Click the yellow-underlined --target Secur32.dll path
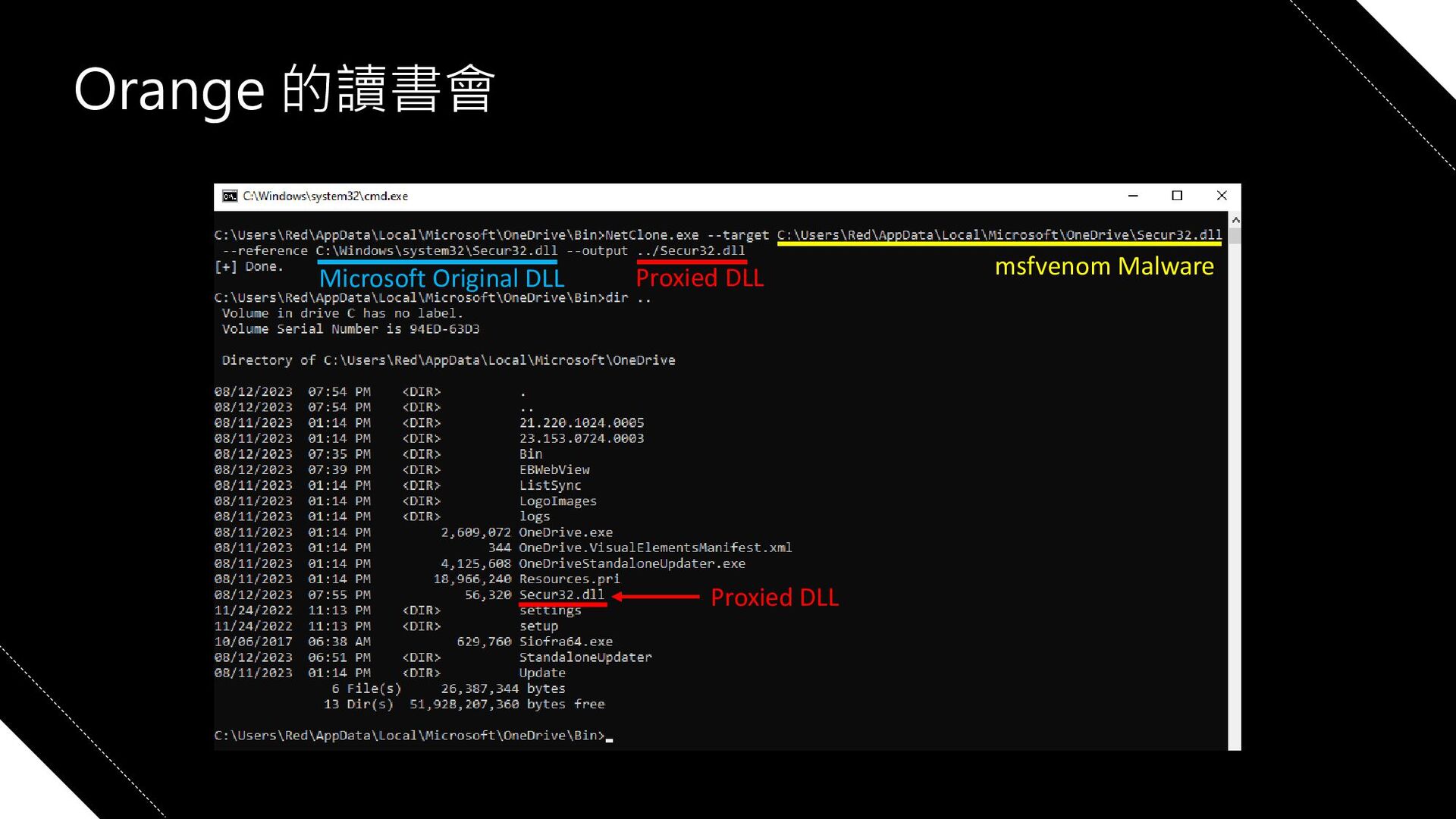The height and width of the screenshot is (819, 1456). tap(999, 235)
